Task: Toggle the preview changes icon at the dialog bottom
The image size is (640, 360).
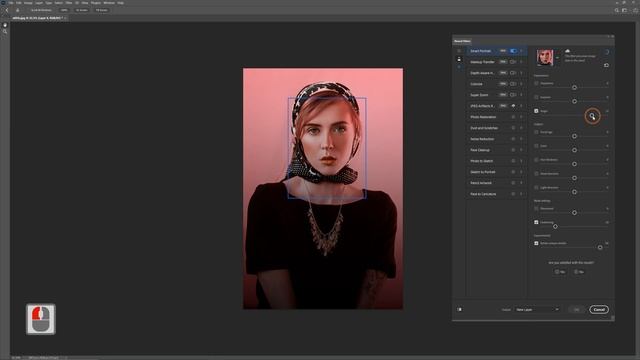Action: [x=460, y=309]
